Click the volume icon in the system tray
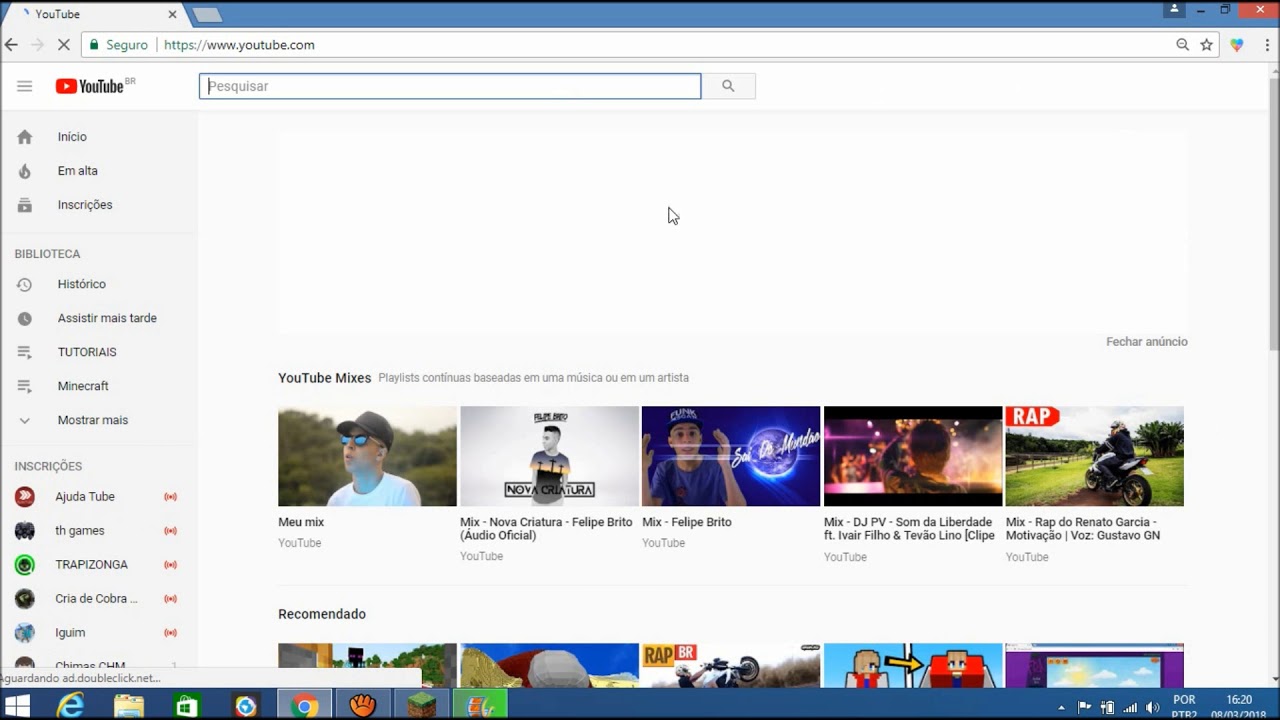Viewport: 1280px width, 720px height. pyautogui.click(x=1152, y=707)
